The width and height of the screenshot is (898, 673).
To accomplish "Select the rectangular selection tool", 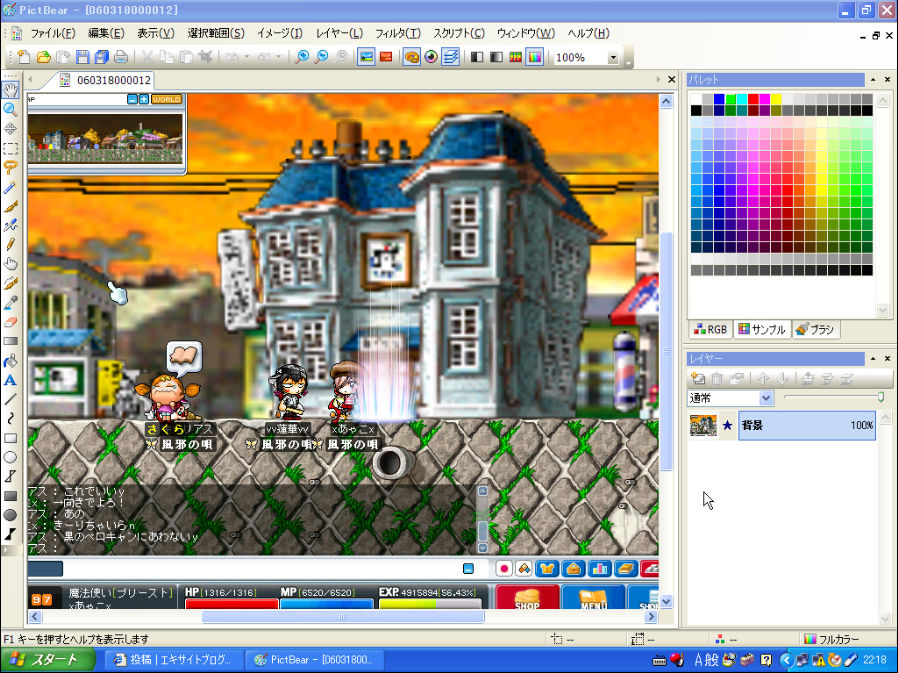I will (x=10, y=148).
